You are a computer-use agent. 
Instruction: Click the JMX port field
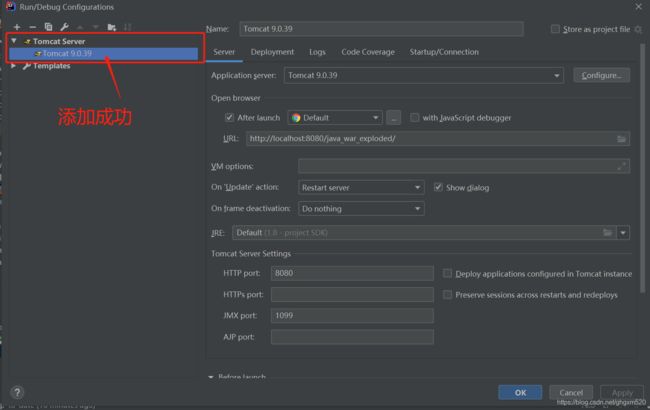tap(352, 315)
